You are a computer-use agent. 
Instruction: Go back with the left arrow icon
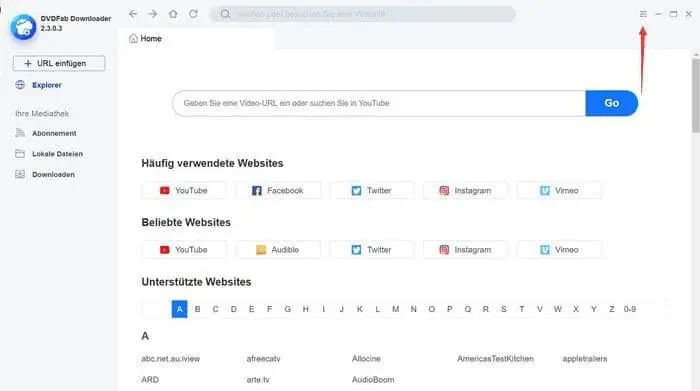(x=133, y=14)
